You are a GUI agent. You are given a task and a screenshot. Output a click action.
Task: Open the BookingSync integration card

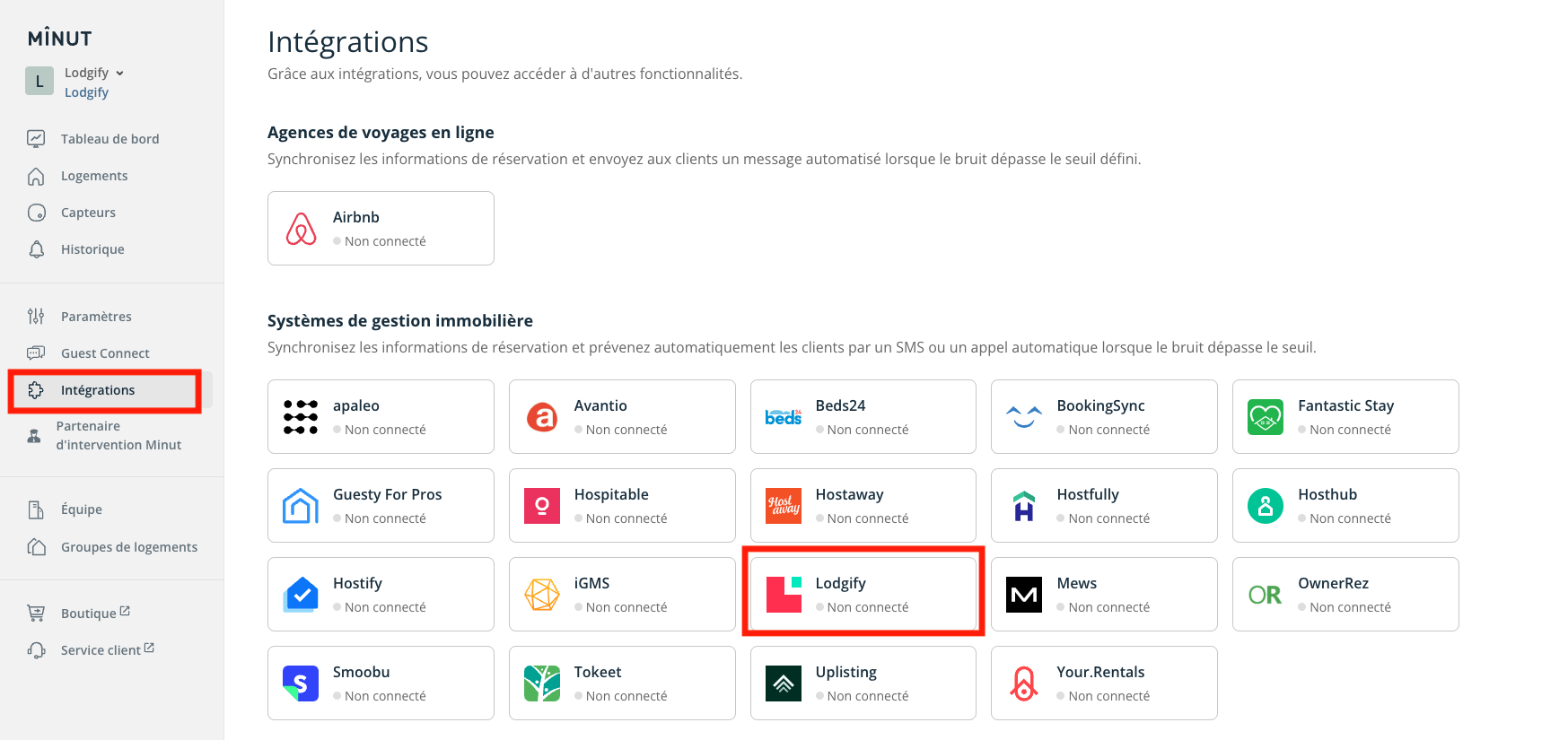[1104, 417]
